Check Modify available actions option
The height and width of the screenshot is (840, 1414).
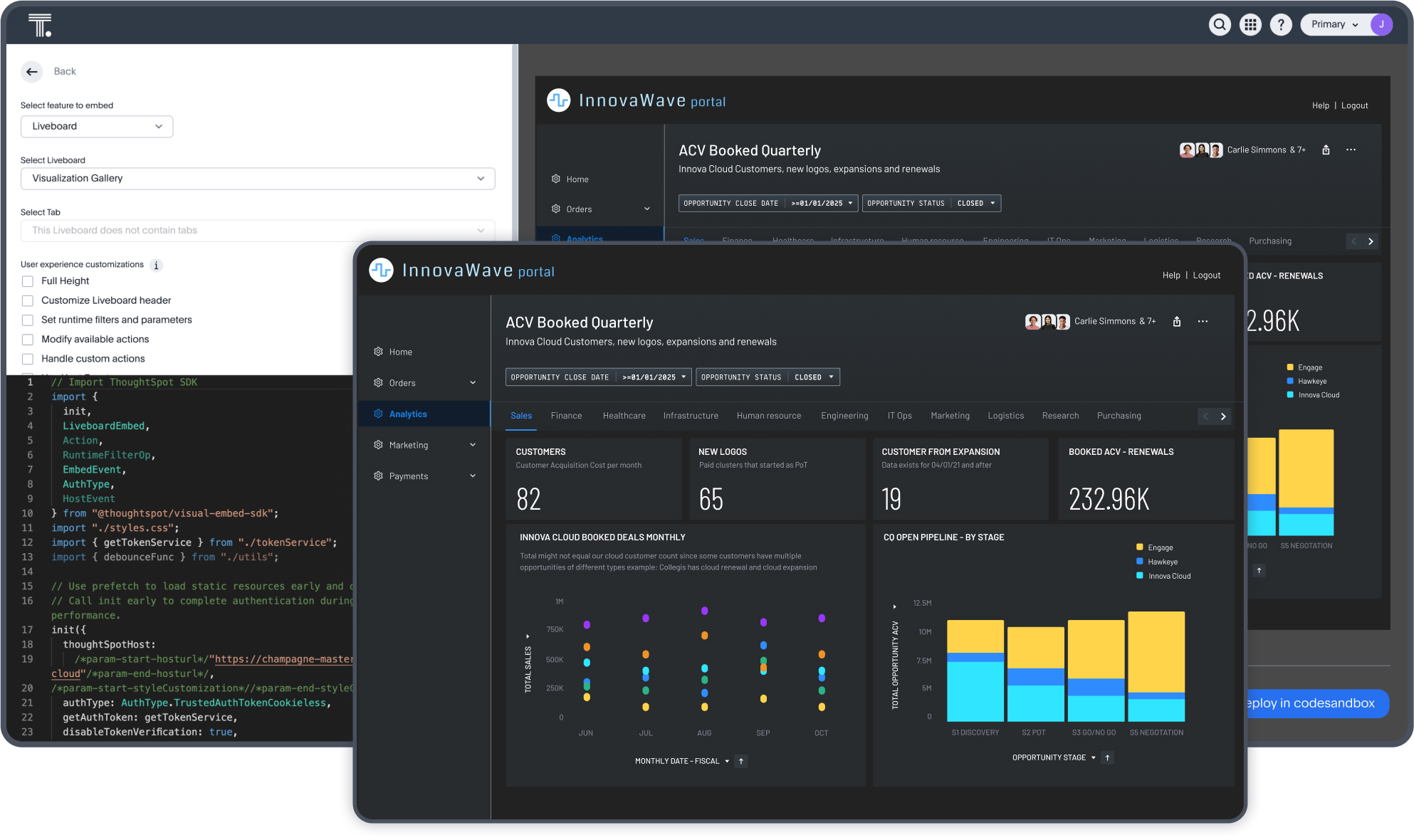coord(28,340)
